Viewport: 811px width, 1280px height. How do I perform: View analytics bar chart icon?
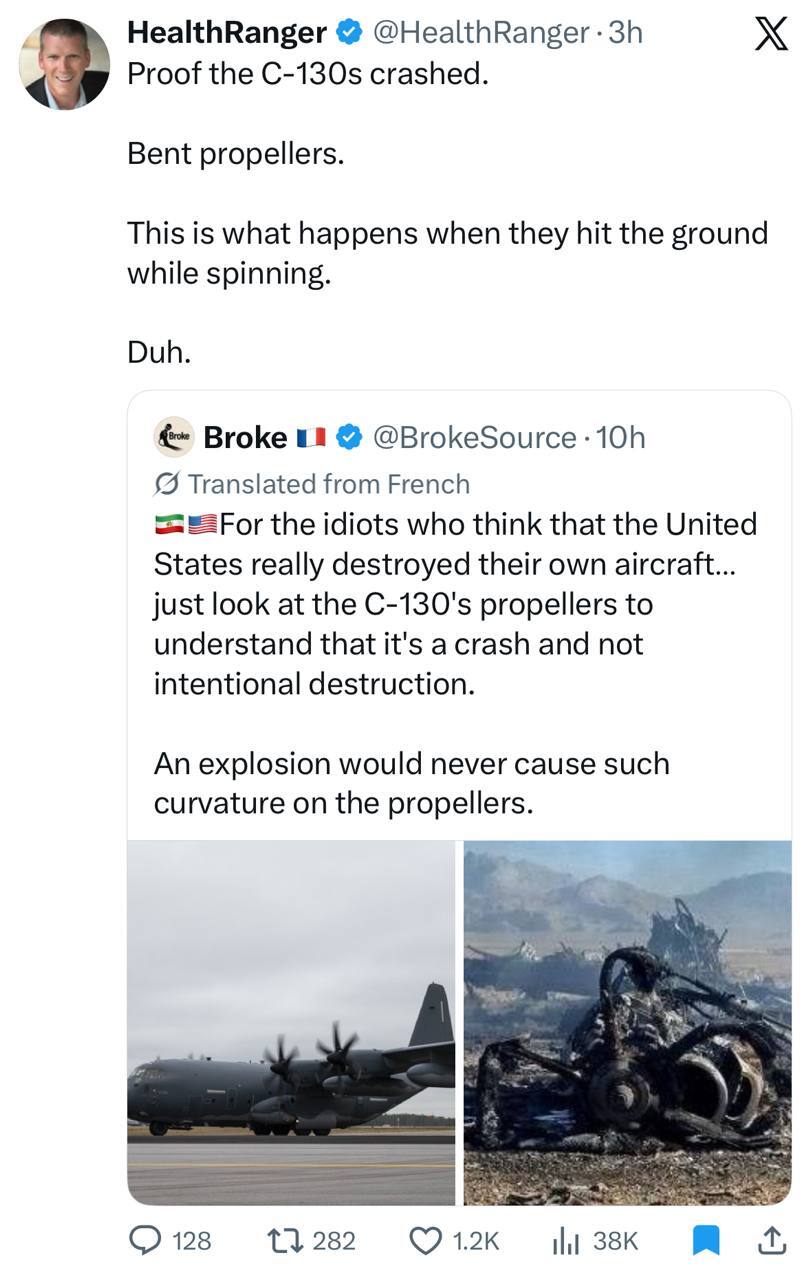coord(567,1241)
